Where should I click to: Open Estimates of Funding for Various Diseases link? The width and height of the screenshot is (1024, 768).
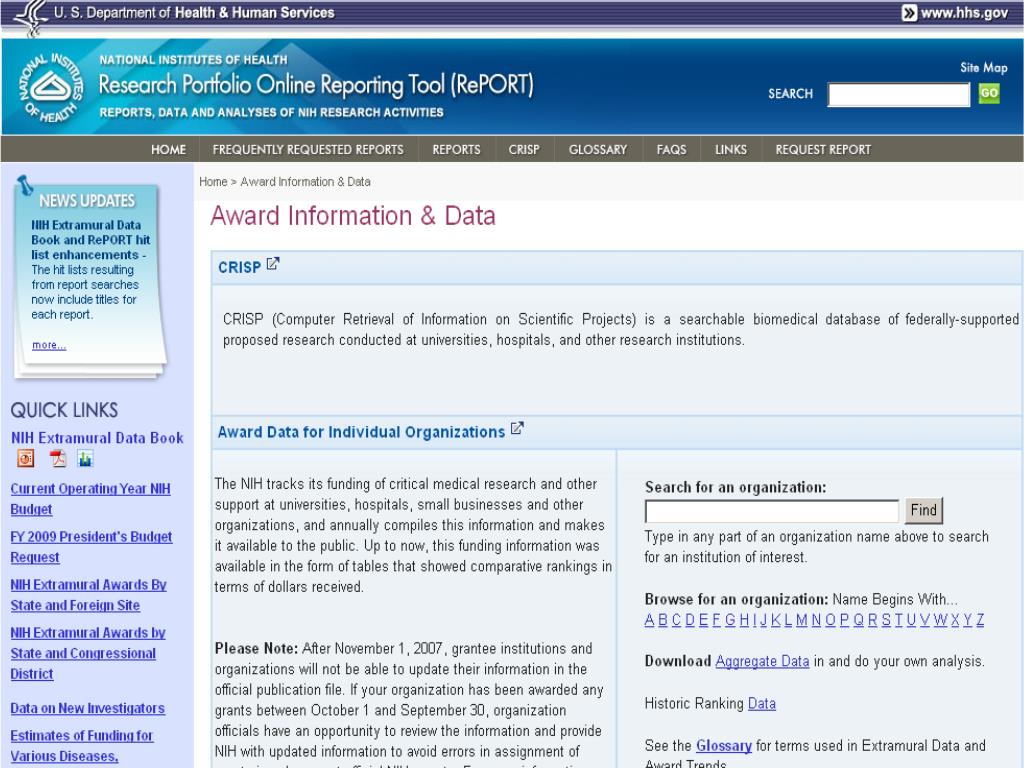click(82, 746)
